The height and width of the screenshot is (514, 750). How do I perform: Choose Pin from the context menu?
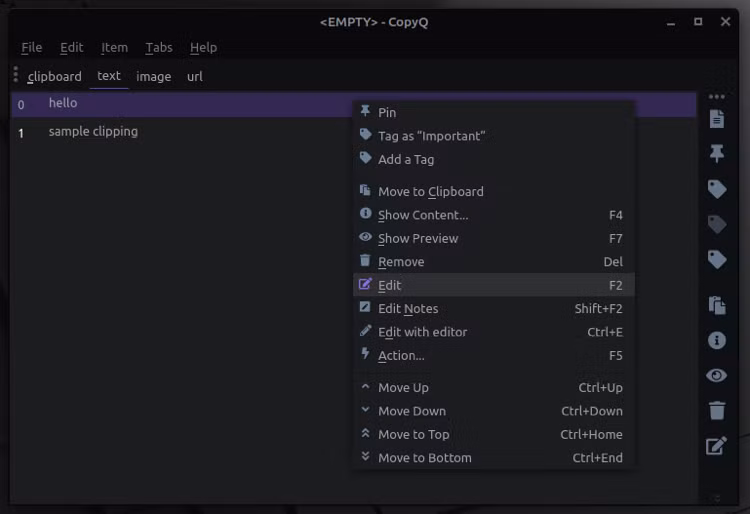(x=494, y=112)
